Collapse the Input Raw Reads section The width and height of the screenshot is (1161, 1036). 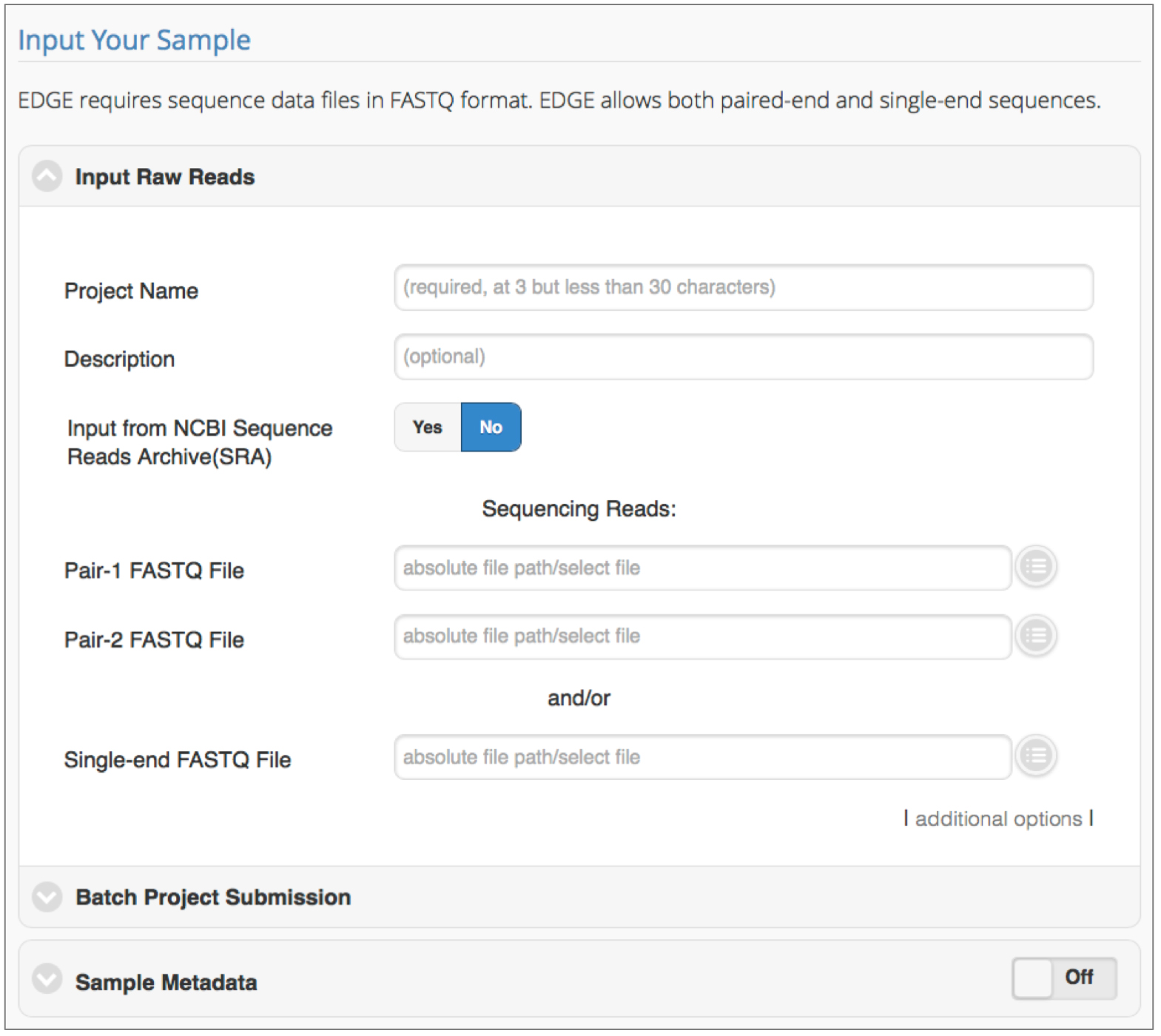pyautogui.click(x=47, y=177)
